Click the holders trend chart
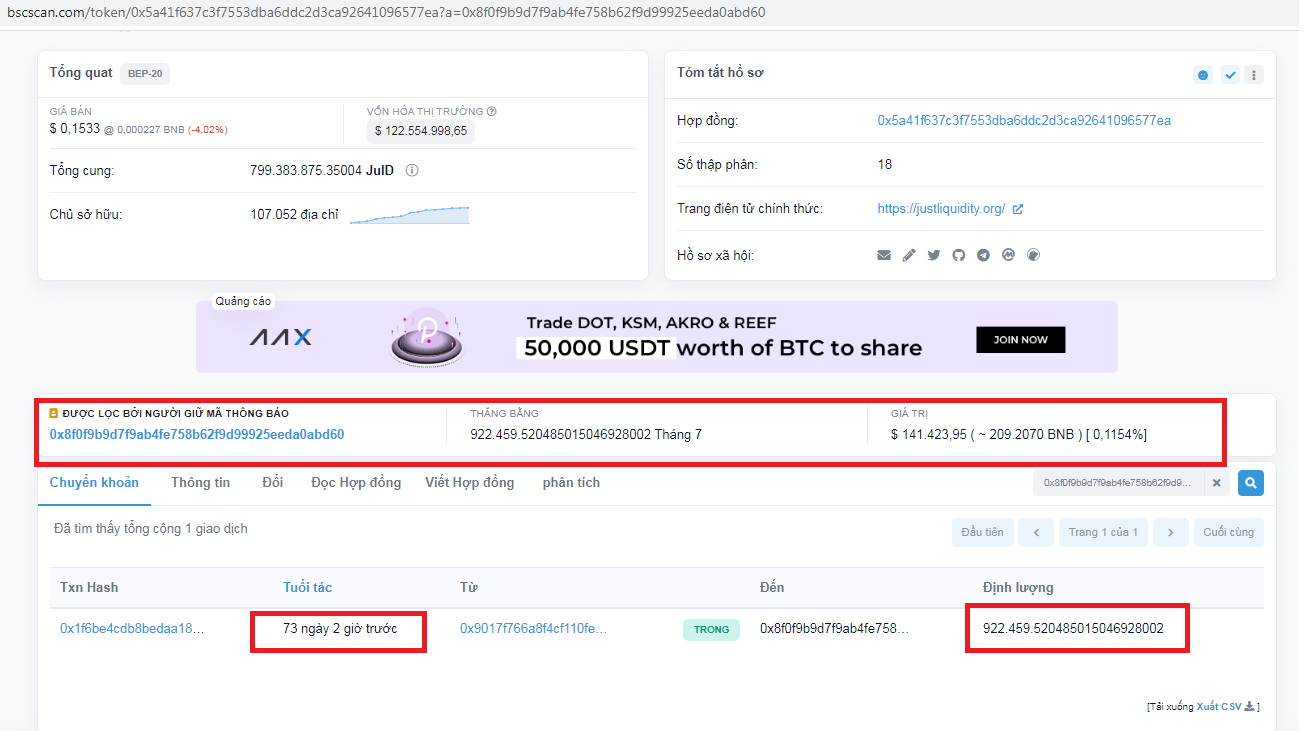This screenshot has height=731, width=1307. (x=409, y=215)
